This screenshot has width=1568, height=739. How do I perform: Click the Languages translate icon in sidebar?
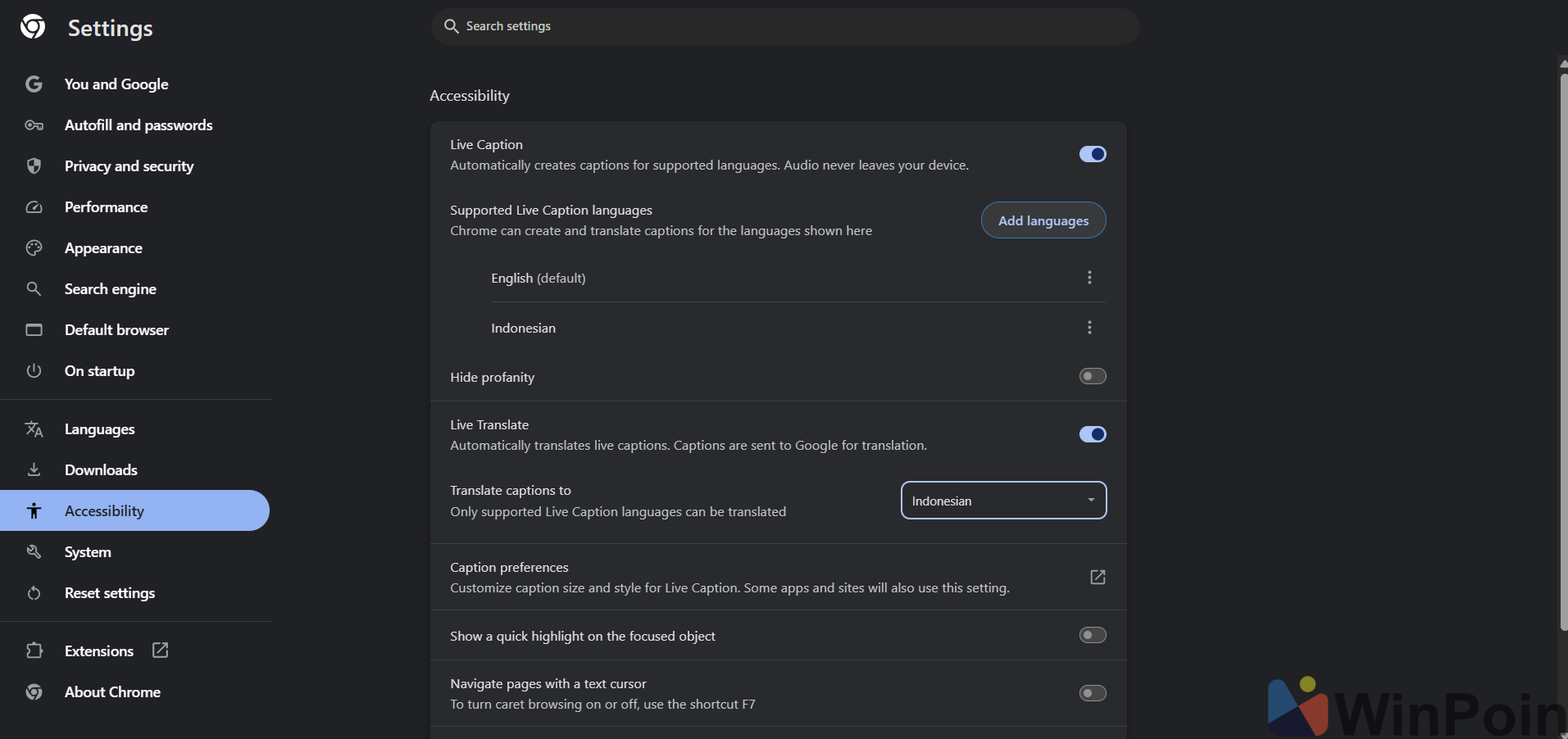click(34, 429)
